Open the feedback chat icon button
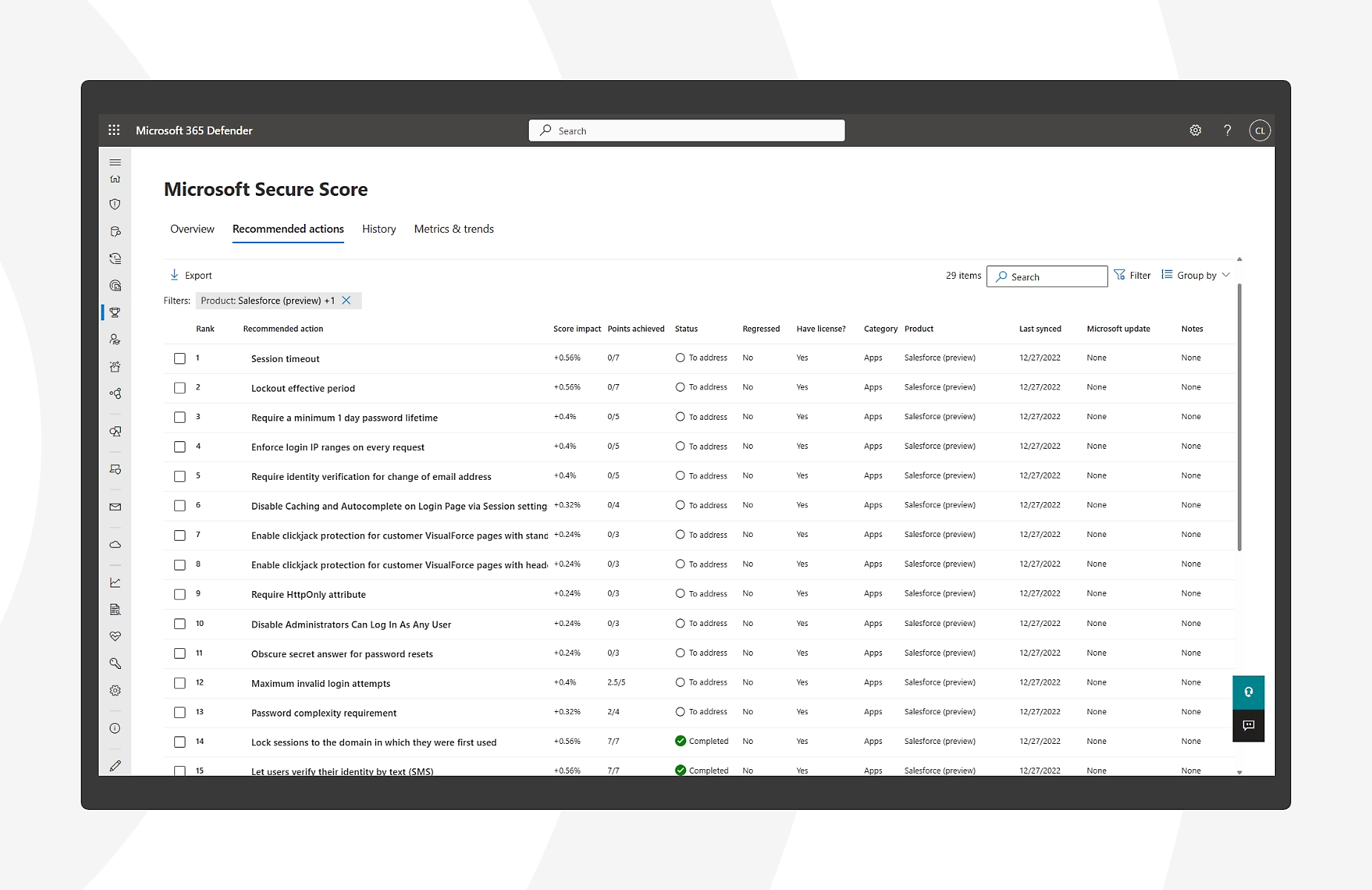 pyautogui.click(x=1248, y=725)
